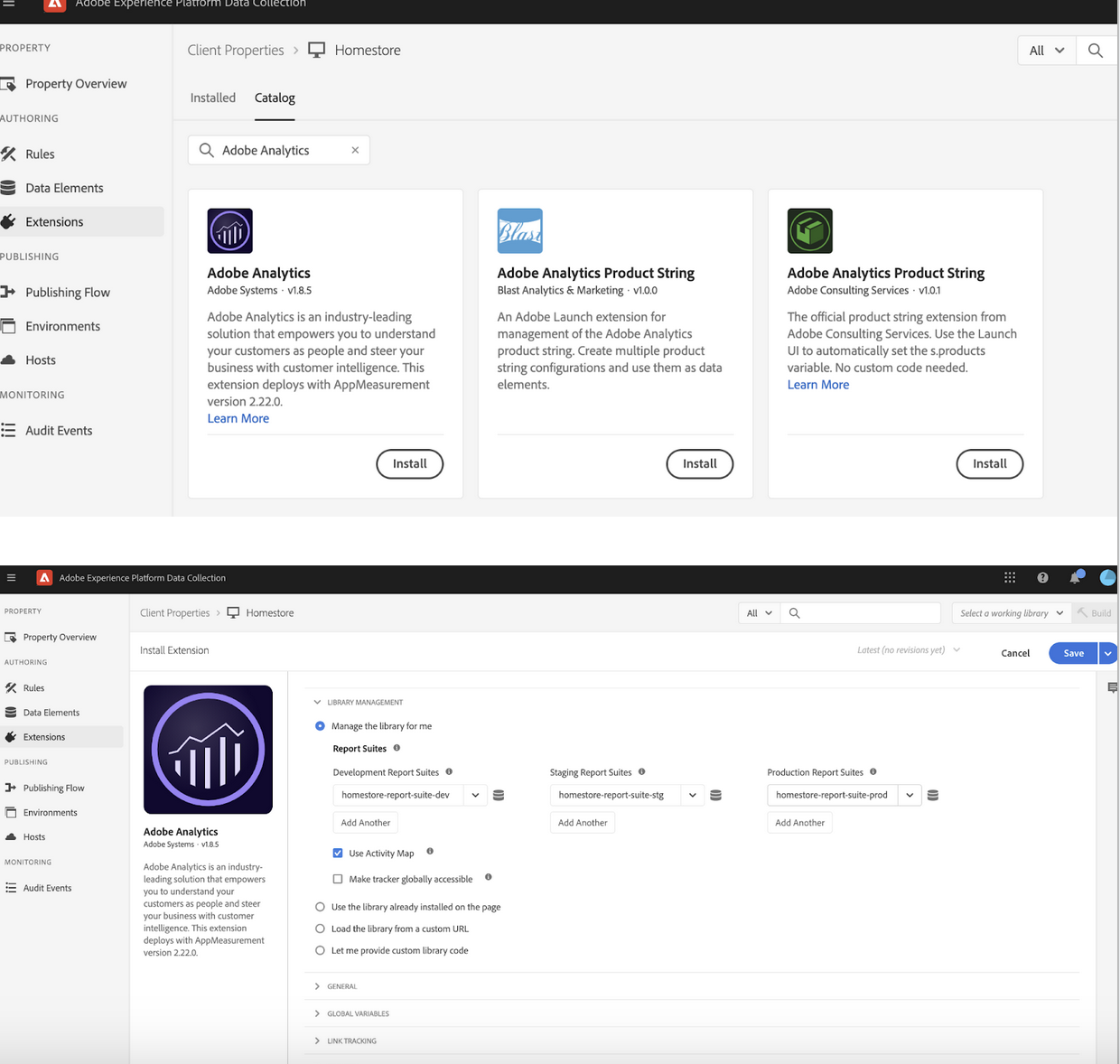This screenshot has width=1120, height=1064.
Task: Open notifications bell icon
Action: 1076,578
